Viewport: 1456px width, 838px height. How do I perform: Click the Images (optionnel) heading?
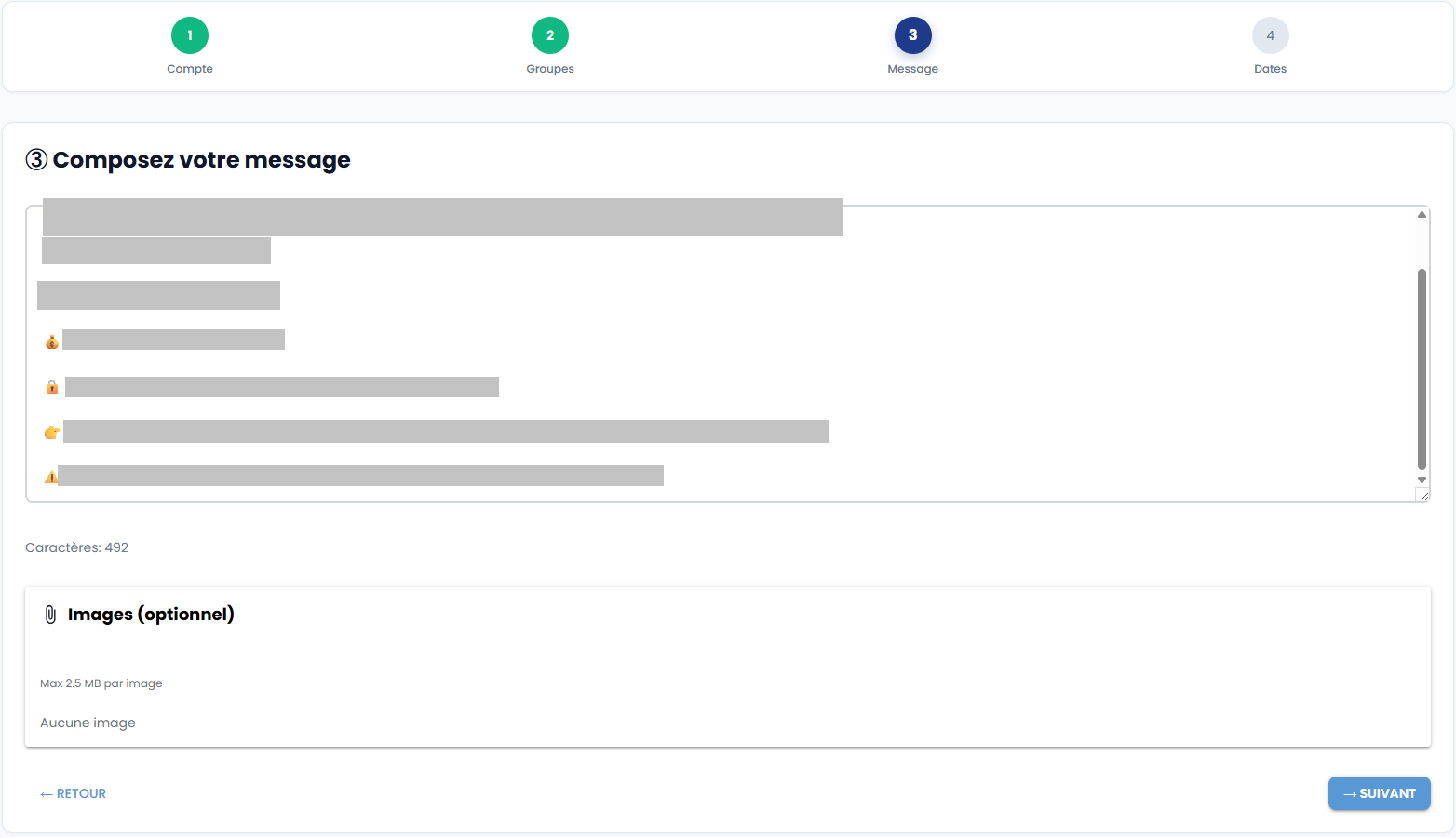[151, 615]
